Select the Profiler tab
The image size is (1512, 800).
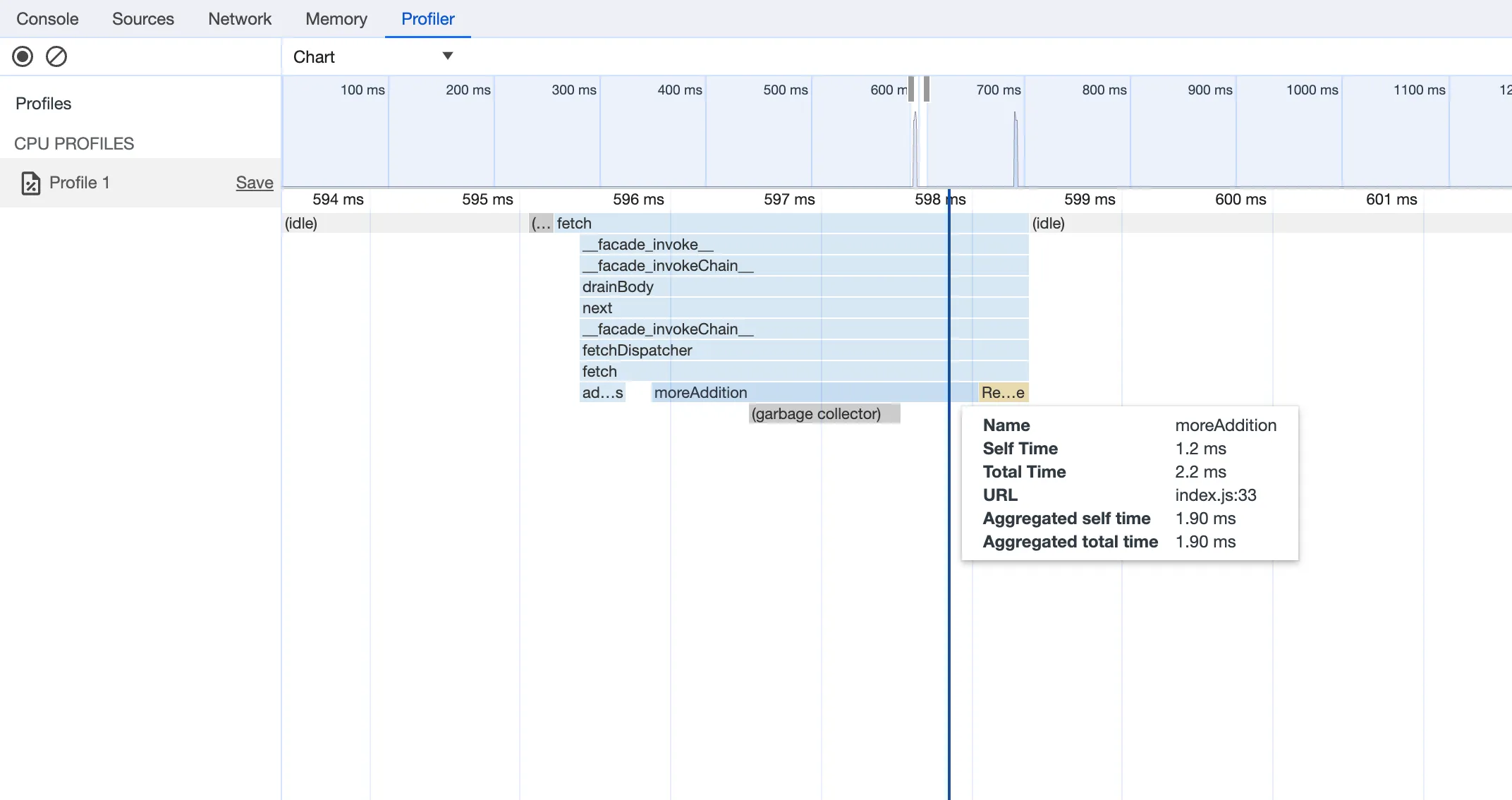click(427, 19)
